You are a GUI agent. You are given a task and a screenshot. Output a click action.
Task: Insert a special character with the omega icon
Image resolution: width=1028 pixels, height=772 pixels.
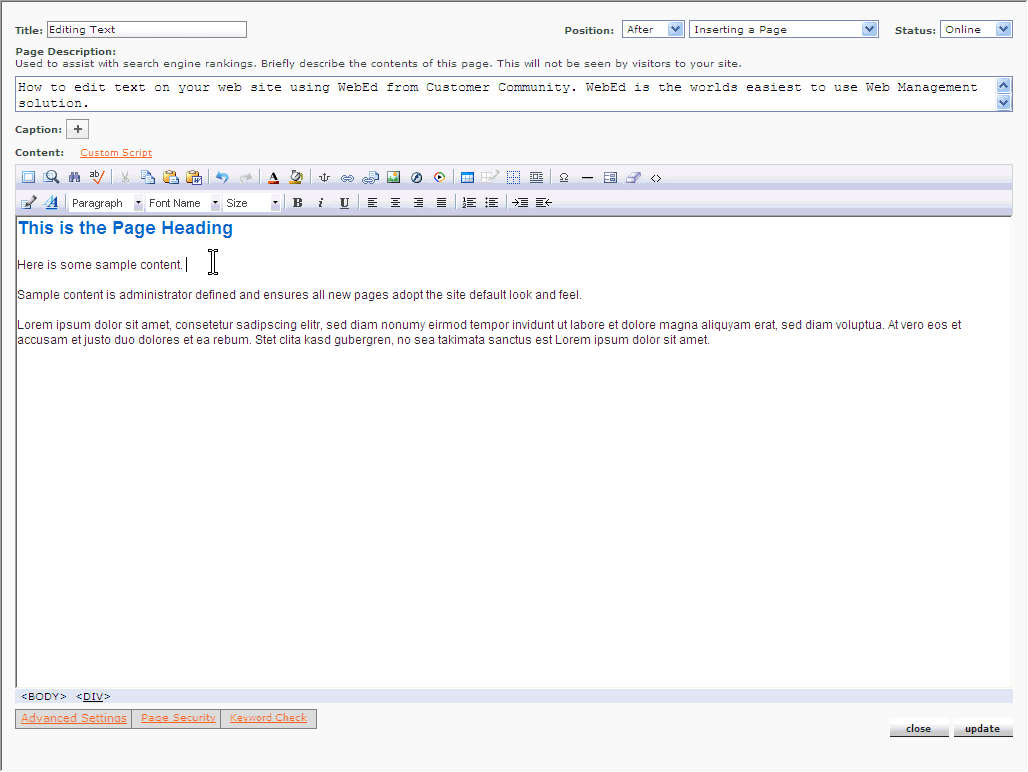click(564, 178)
